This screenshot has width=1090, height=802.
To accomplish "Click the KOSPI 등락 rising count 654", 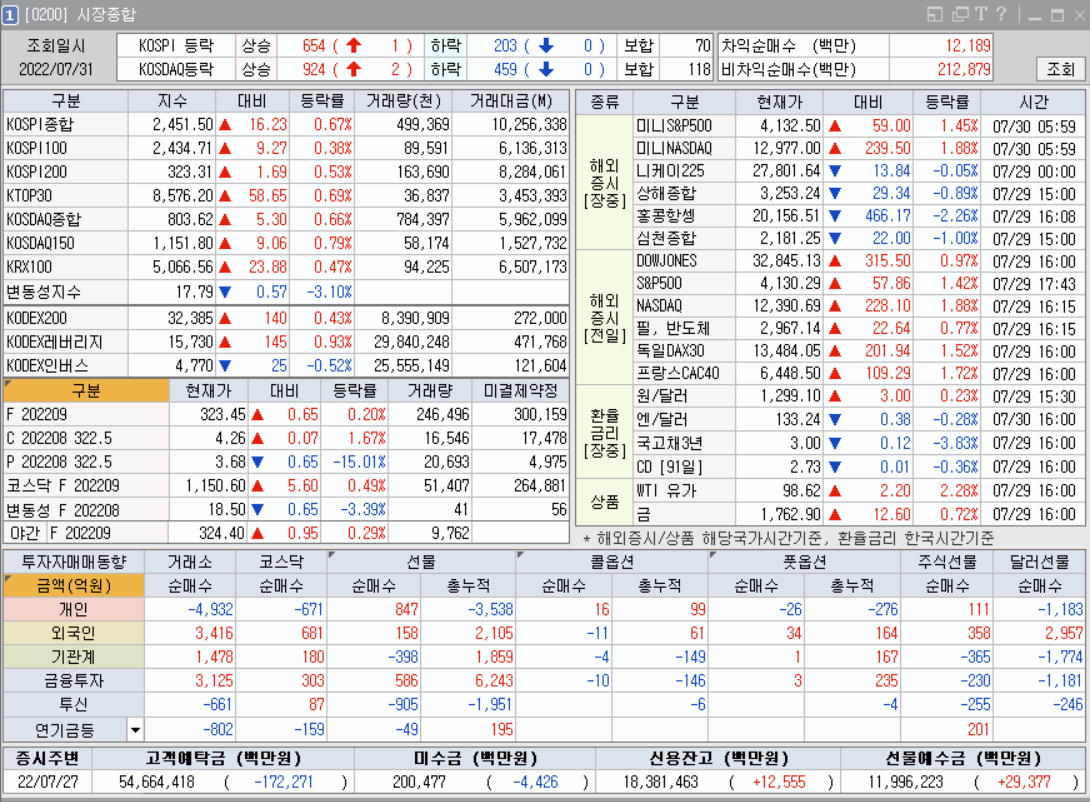I will (314, 46).
